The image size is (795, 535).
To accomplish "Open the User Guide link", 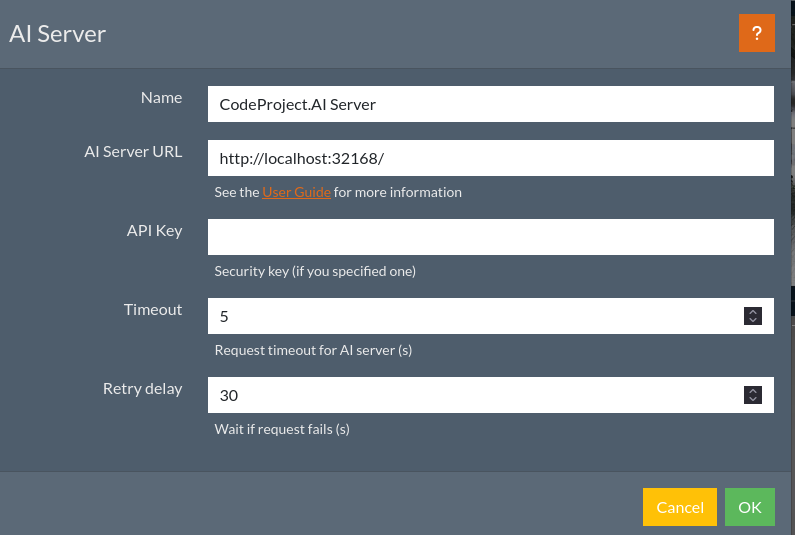I will 296,192.
